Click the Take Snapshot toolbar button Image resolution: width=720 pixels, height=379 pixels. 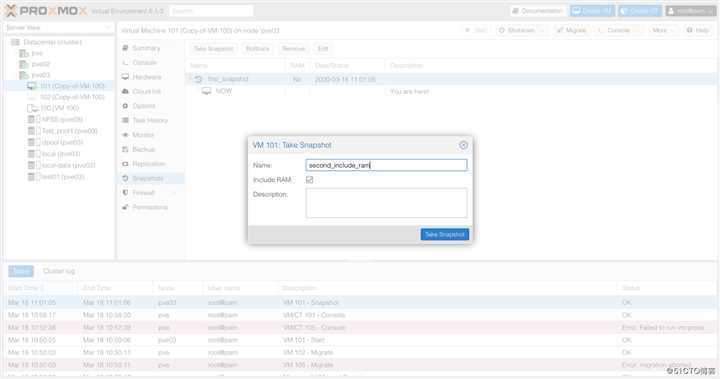[x=214, y=48]
